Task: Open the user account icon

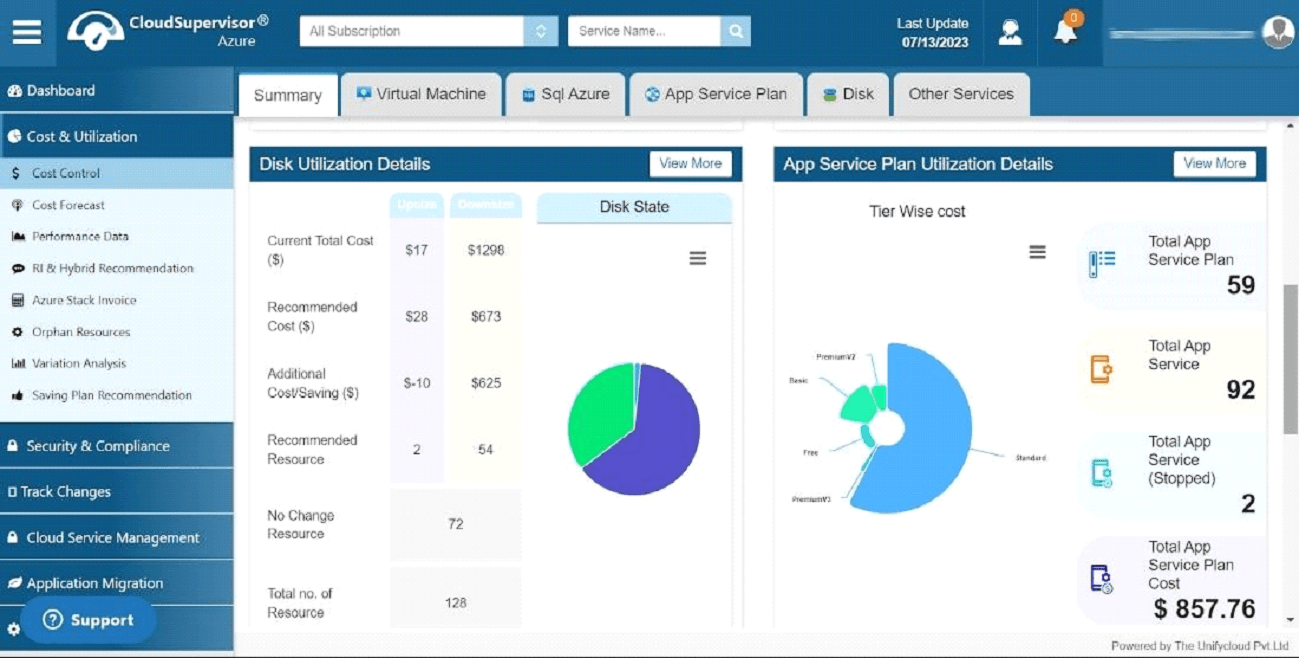Action: click(1010, 32)
